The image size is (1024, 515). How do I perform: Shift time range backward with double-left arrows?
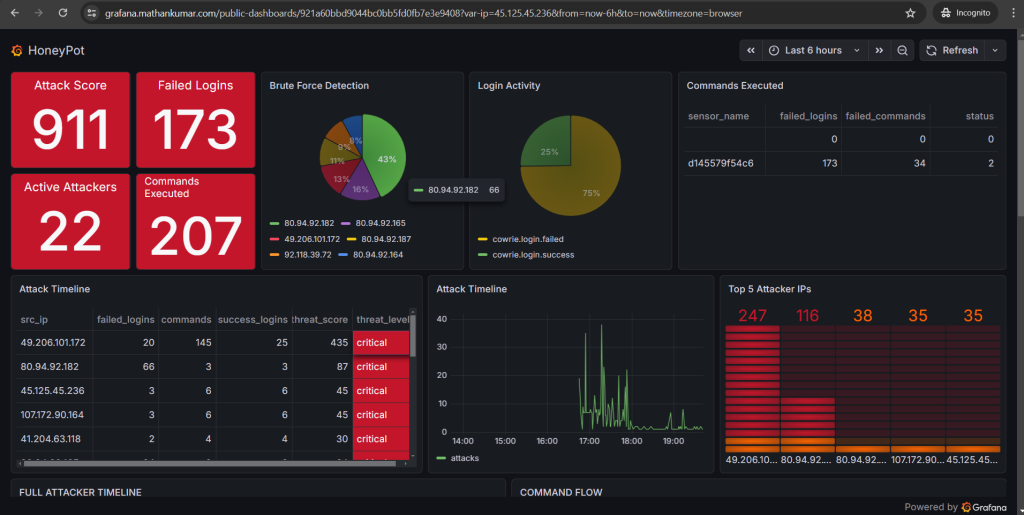pyautogui.click(x=749, y=50)
